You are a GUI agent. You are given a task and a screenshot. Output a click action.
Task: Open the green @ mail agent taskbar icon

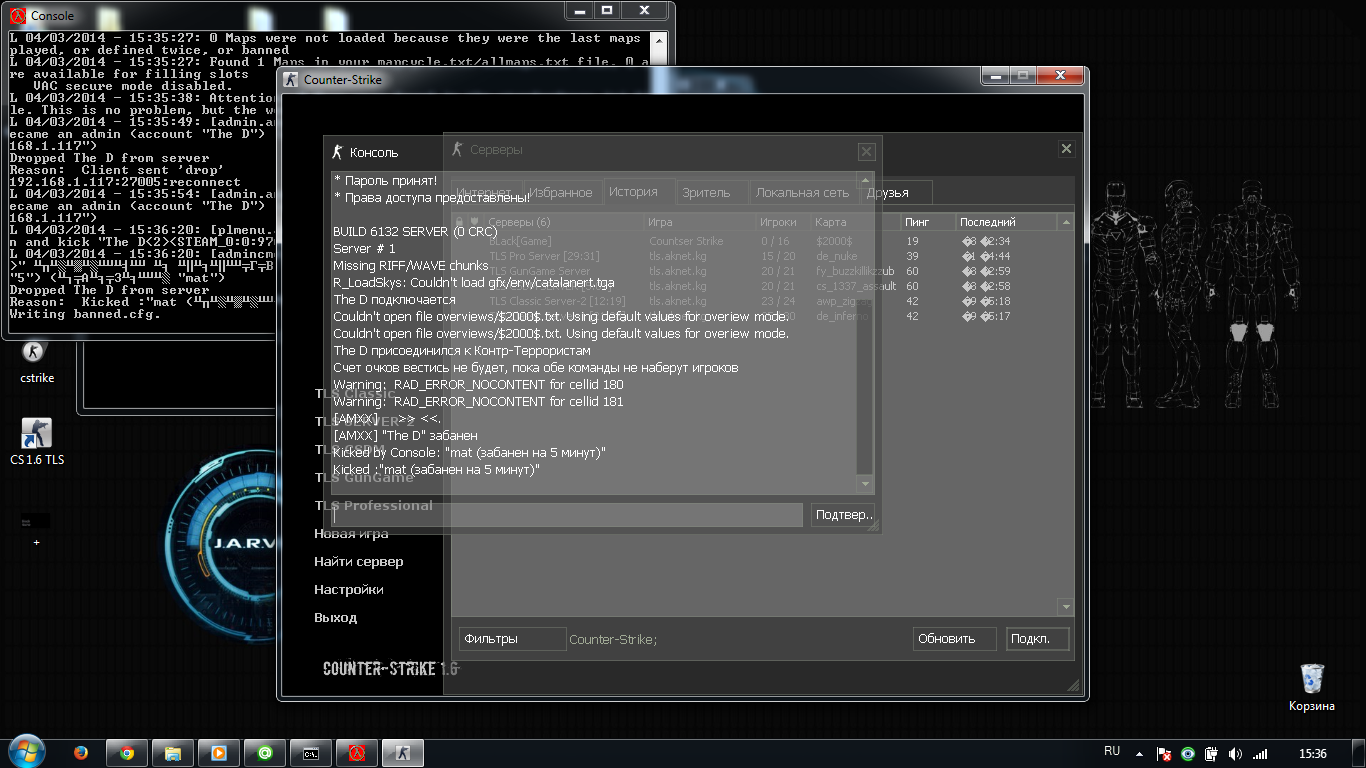pyautogui.click(x=265, y=753)
